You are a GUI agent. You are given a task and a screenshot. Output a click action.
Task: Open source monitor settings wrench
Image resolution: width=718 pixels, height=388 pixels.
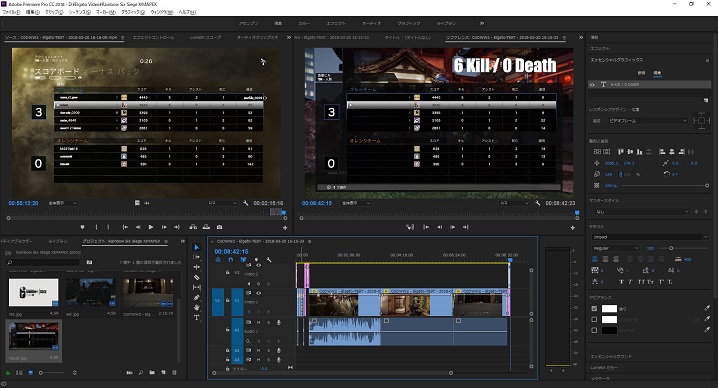[245, 203]
